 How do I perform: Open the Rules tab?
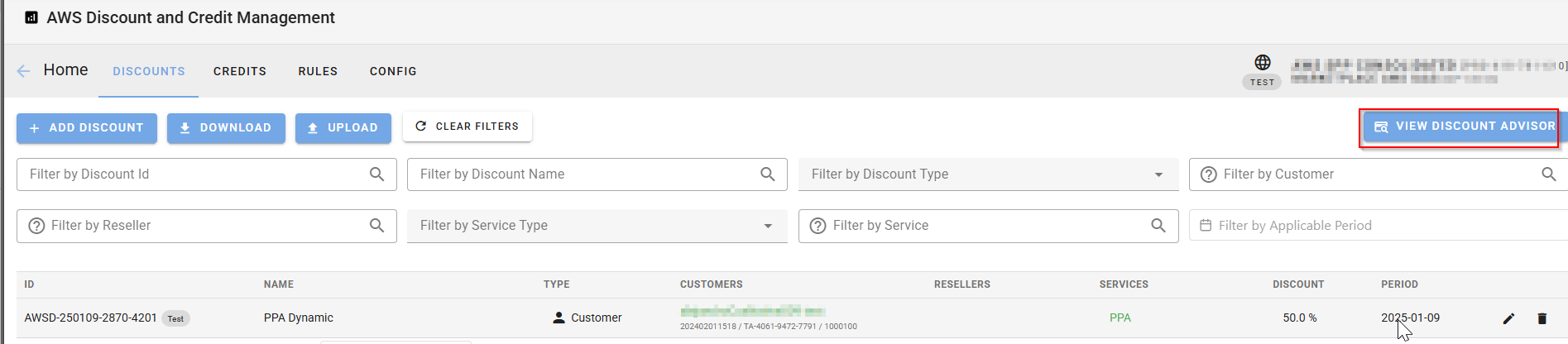pos(318,71)
